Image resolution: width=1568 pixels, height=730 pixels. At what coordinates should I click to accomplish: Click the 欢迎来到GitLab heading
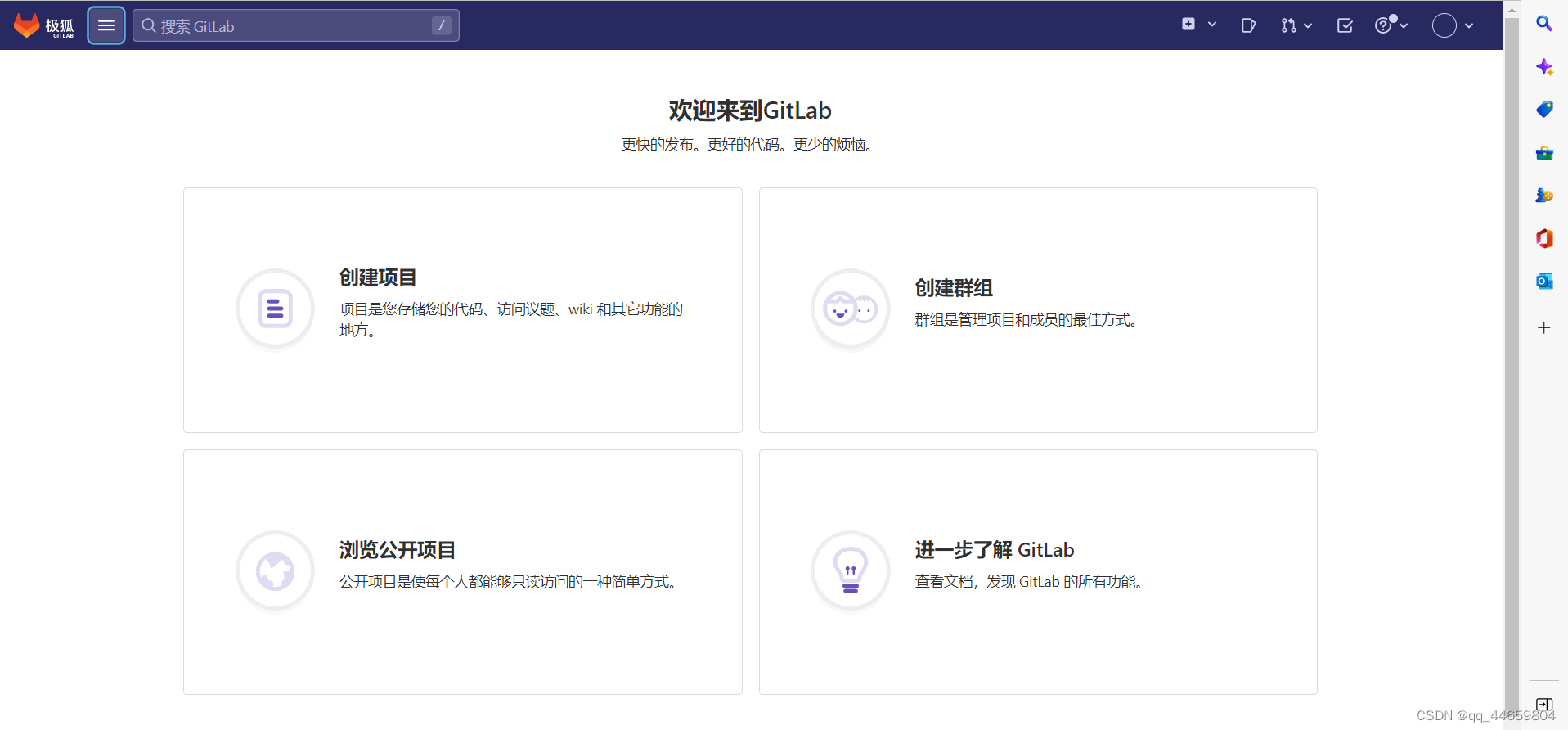click(750, 110)
